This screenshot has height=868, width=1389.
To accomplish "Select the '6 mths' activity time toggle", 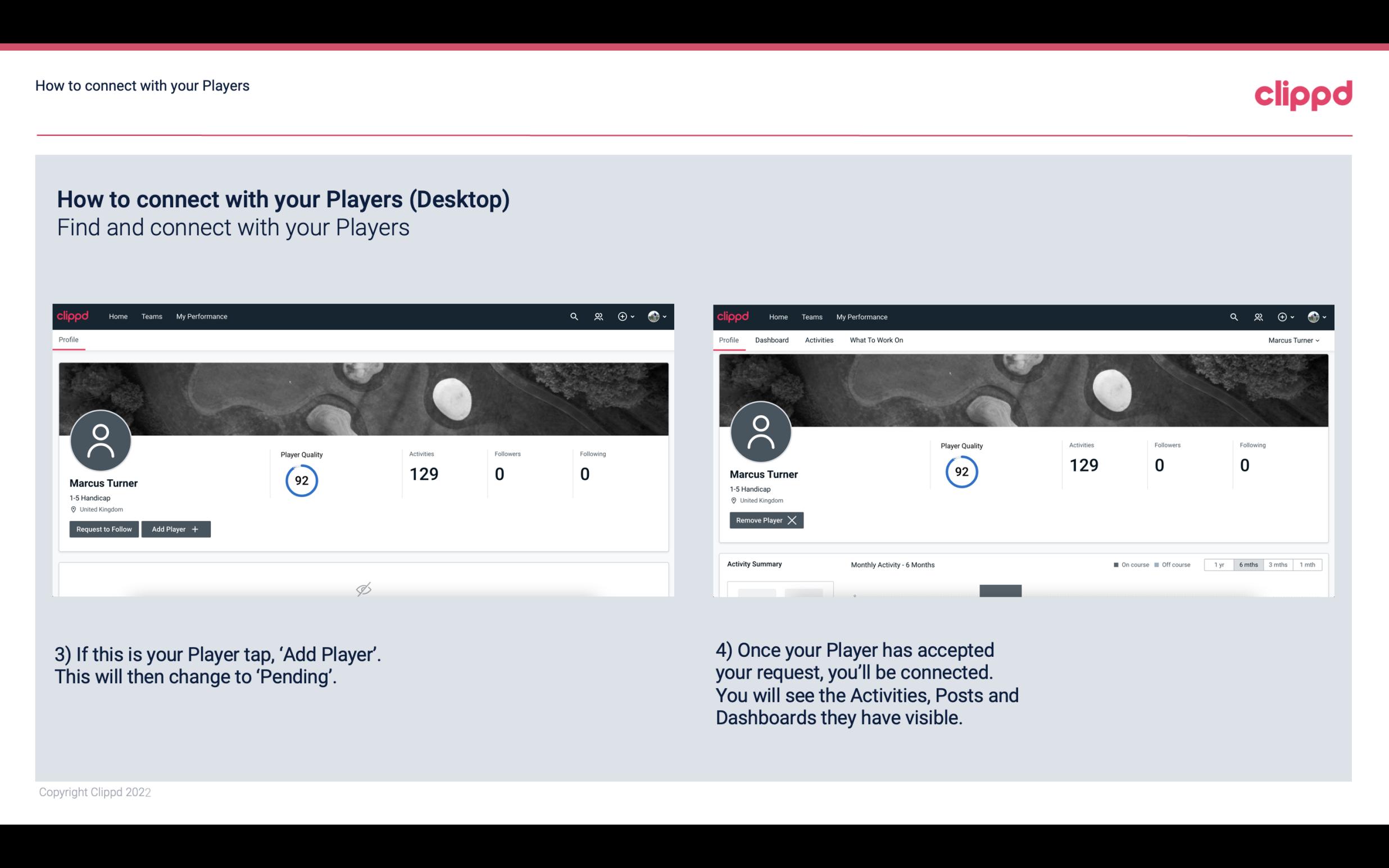I will pos(1248,564).
